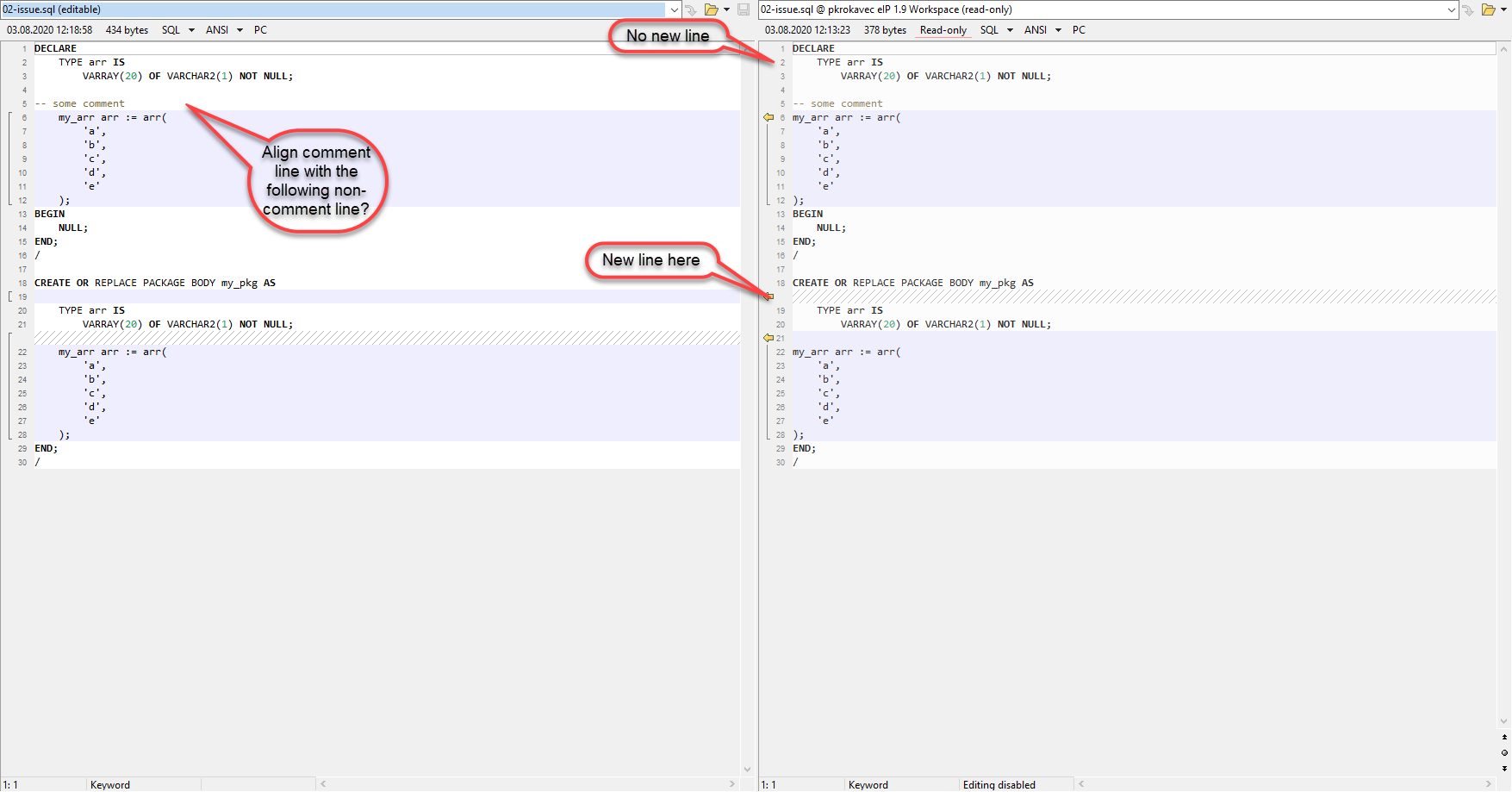
Task: Click the curved transfer arrow in the right toolbar
Action: (1468, 9)
